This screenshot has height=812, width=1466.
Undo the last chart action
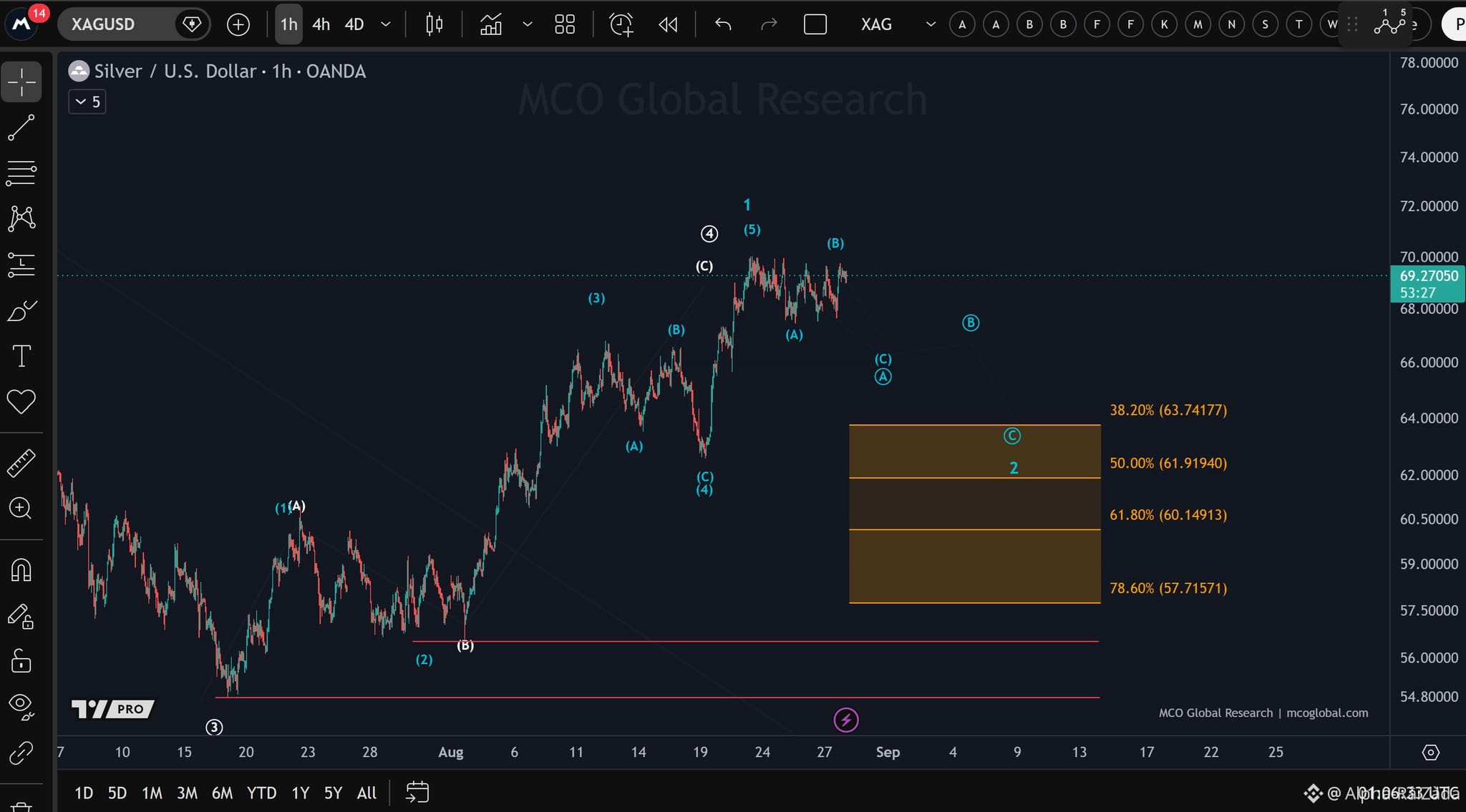point(723,24)
